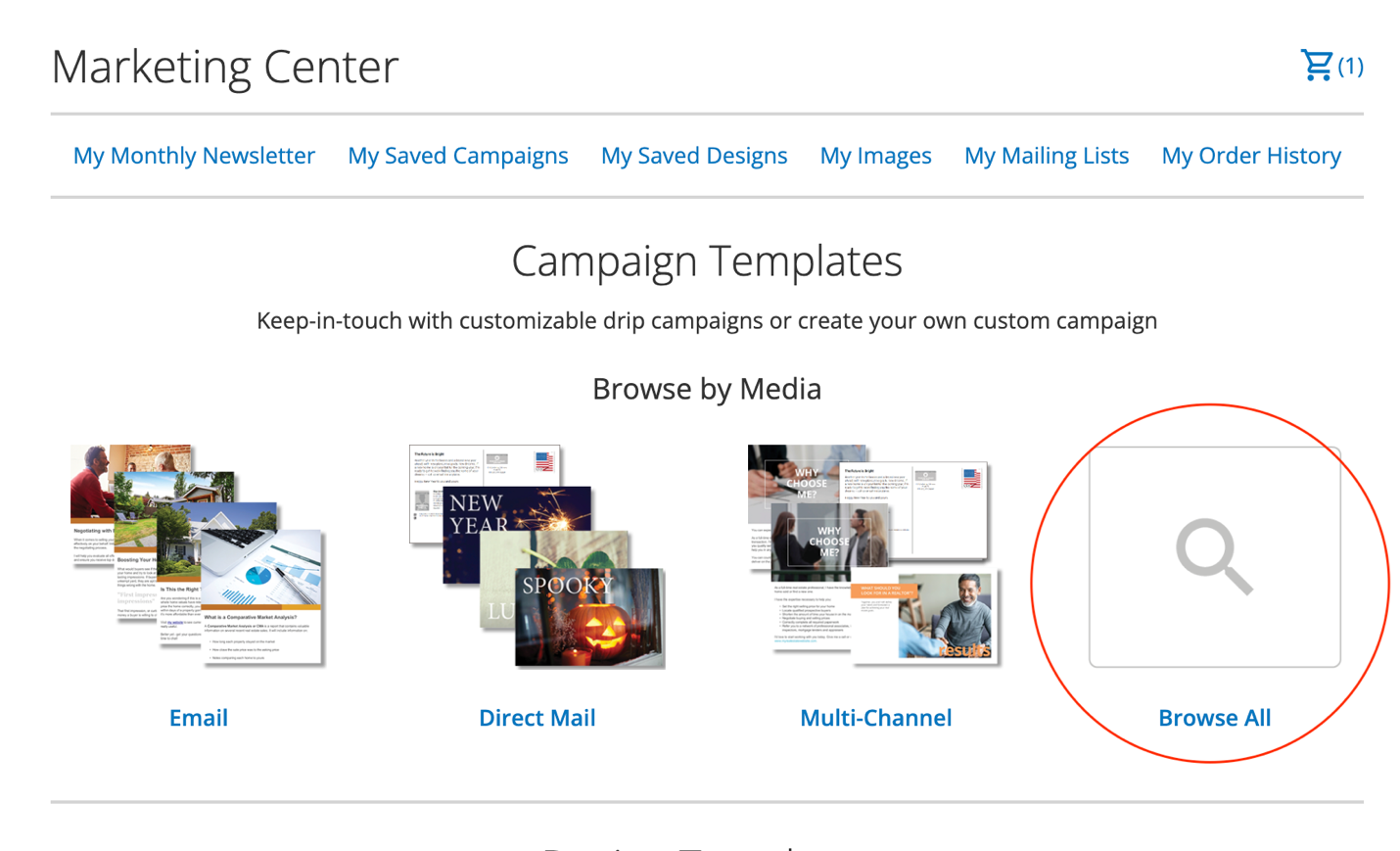Click the keep-in-touch drip campaigns description text

[706, 321]
